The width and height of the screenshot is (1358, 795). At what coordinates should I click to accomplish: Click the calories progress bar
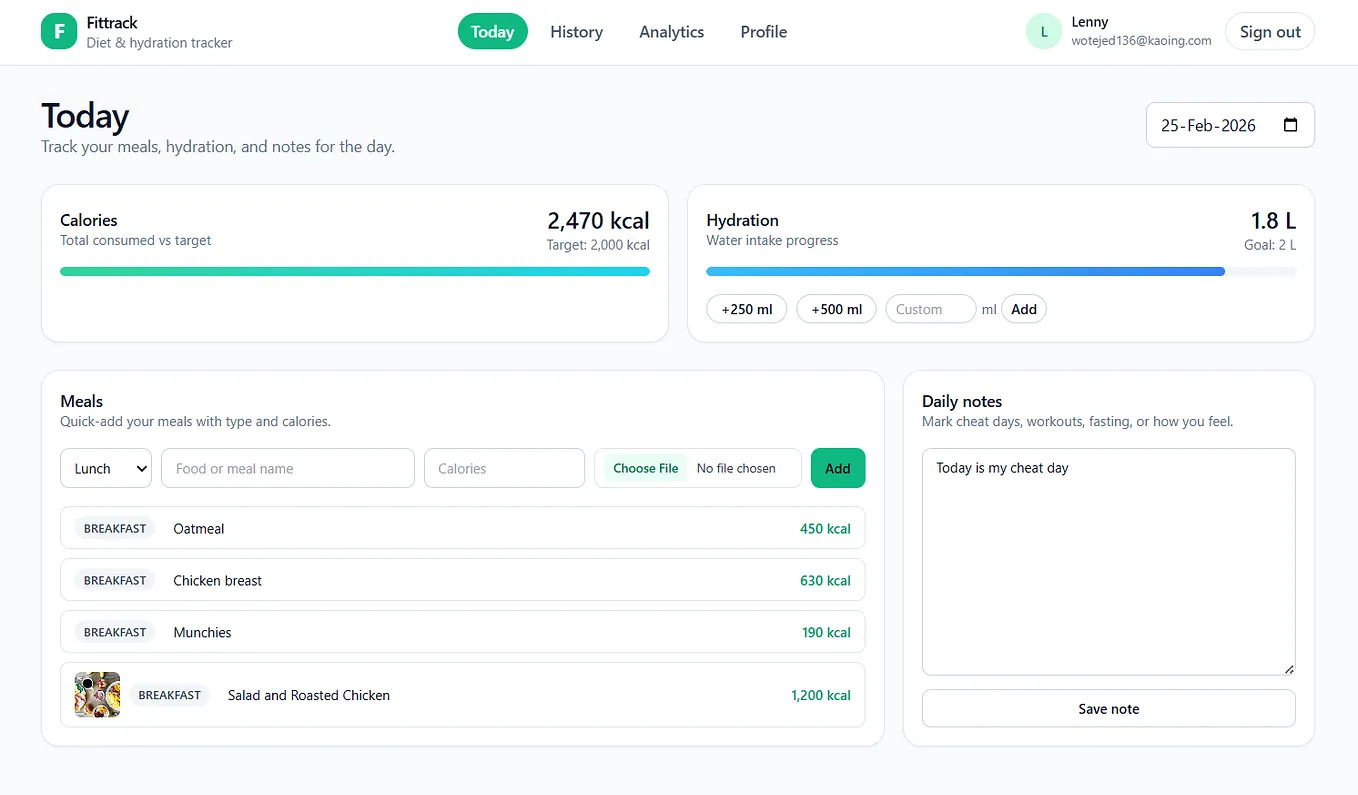pos(355,271)
